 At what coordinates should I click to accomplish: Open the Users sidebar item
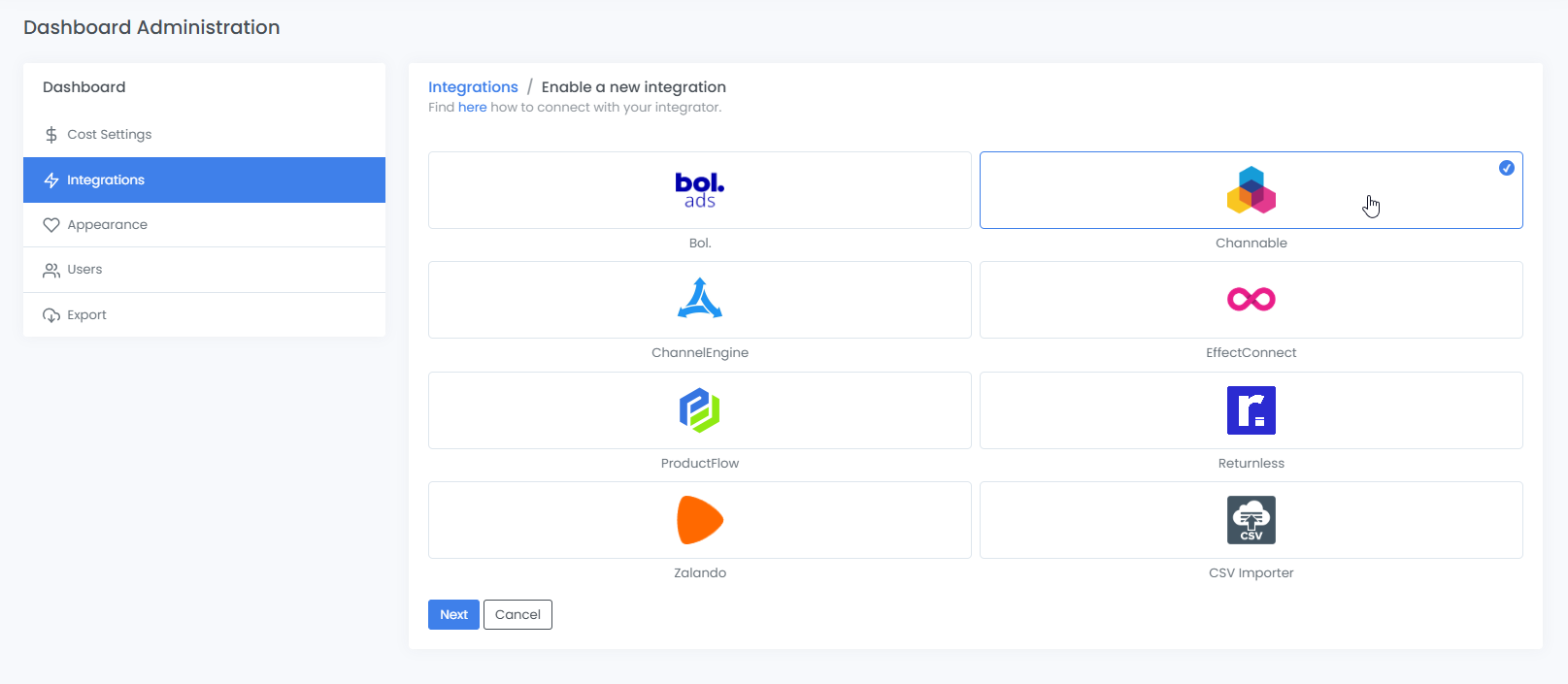tap(204, 270)
